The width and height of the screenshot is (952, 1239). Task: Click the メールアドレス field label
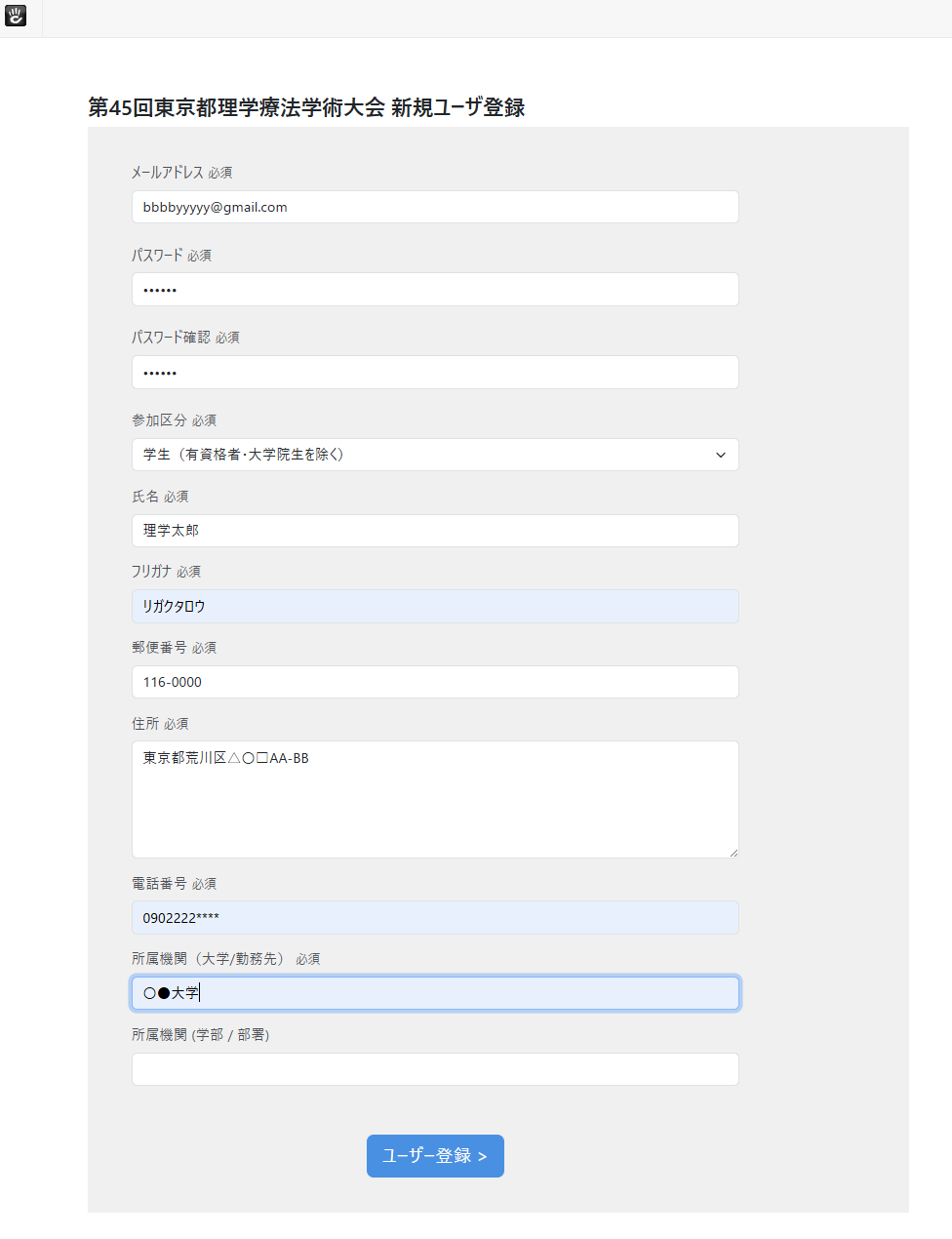point(168,172)
